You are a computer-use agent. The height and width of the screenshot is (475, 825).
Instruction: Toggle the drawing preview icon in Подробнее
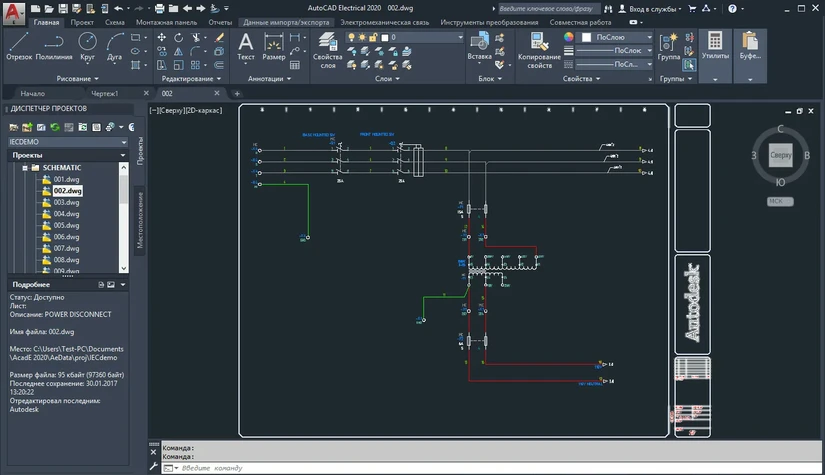tap(111, 285)
